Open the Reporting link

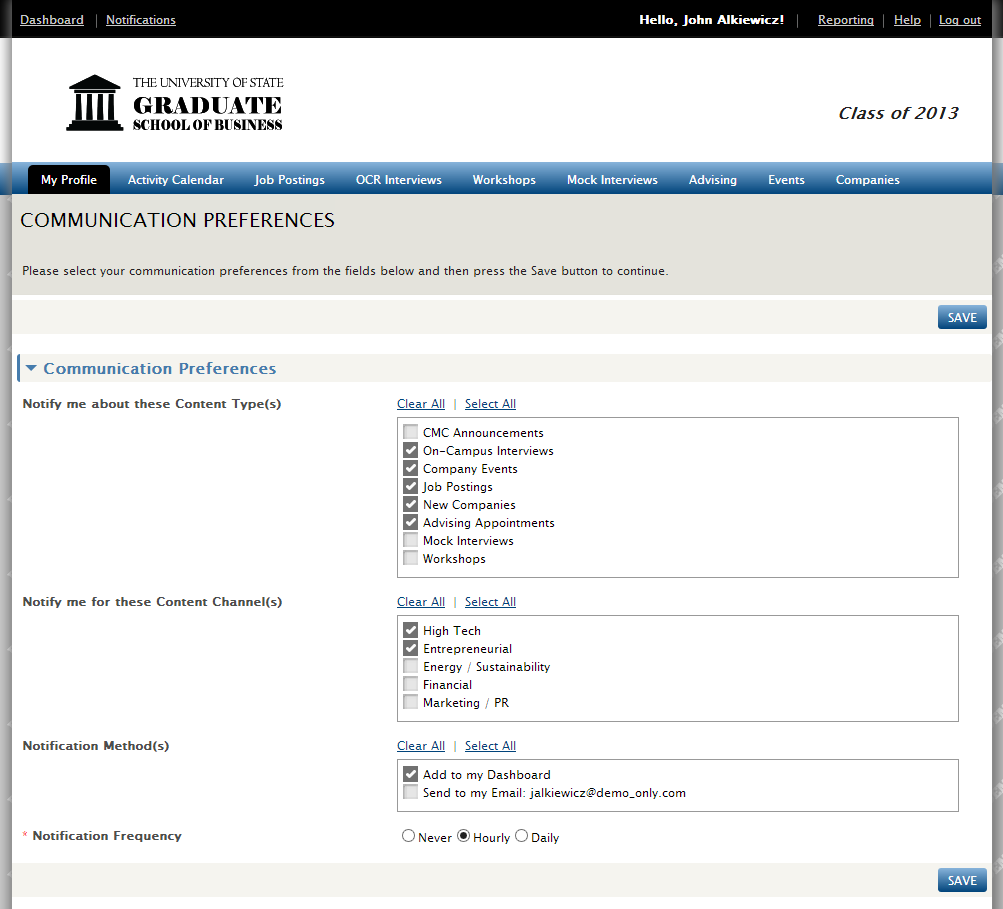click(846, 20)
